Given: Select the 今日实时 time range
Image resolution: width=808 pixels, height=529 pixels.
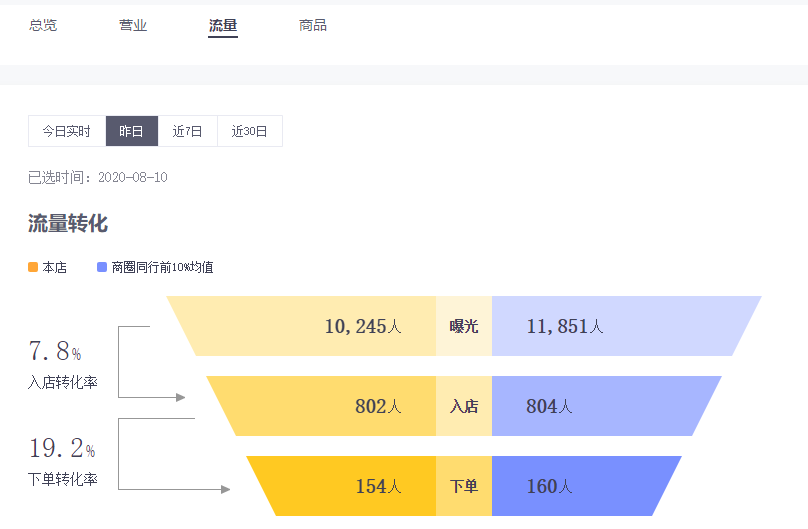Looking at the screenshot, I should coord(67,131).
